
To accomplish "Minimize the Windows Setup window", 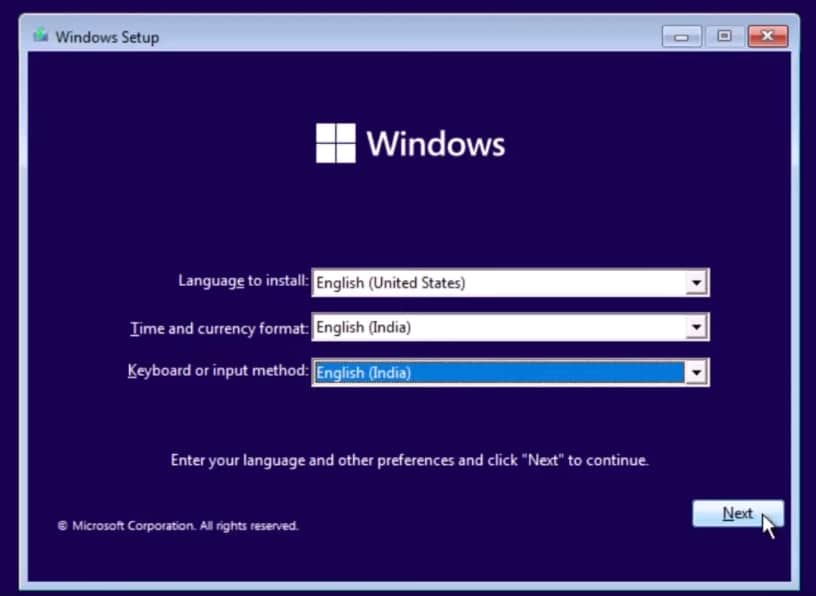I will (681, 35).
